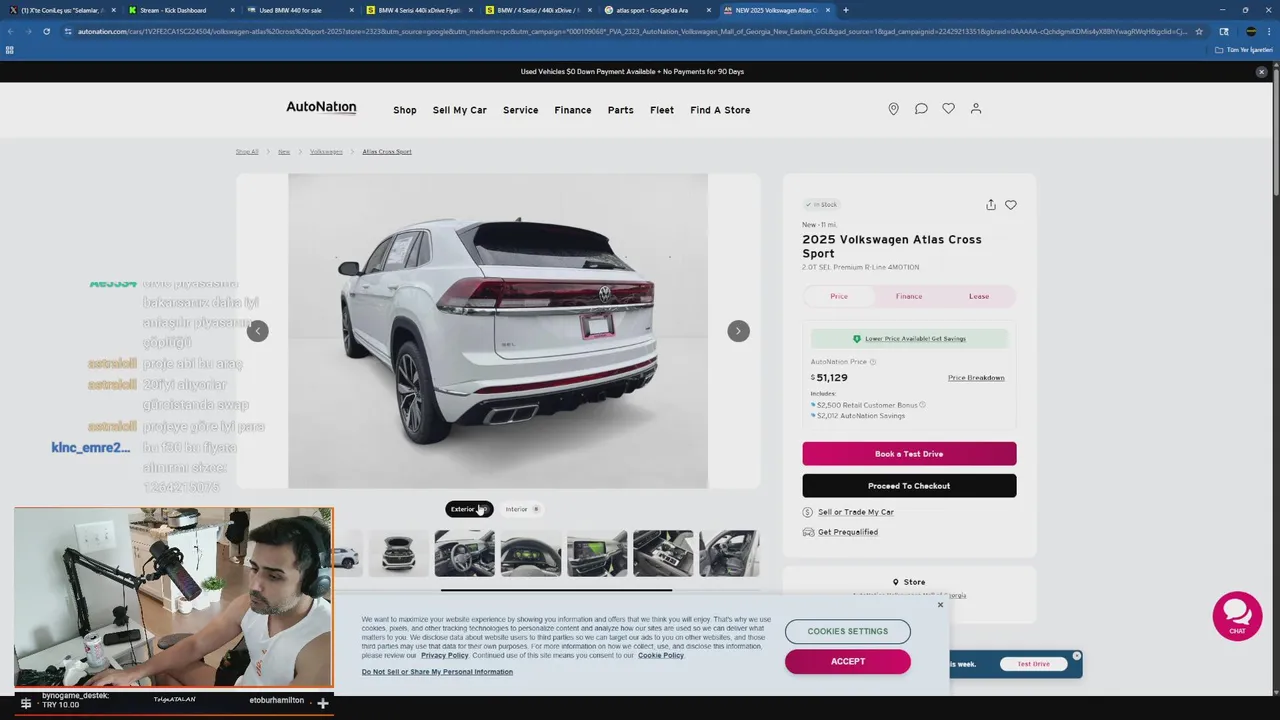Image resolution: width=1280 pixels, height=720 pixels.
Task: Close the Test Drive popup
Action: tap(1076, 656)
